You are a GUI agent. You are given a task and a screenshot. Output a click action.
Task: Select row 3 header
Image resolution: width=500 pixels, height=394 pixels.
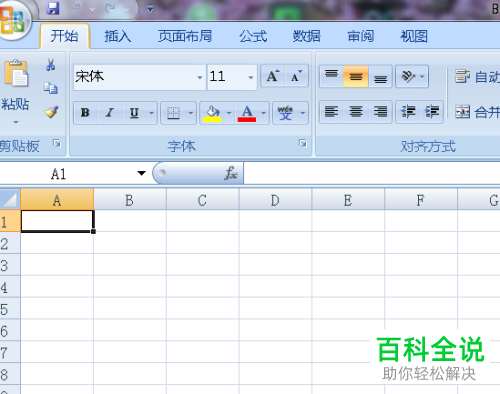[x=10, y=265]
